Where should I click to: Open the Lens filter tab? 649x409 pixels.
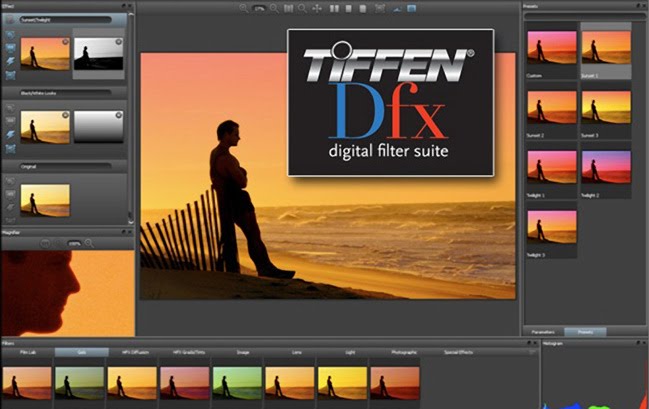pos(297,352)
